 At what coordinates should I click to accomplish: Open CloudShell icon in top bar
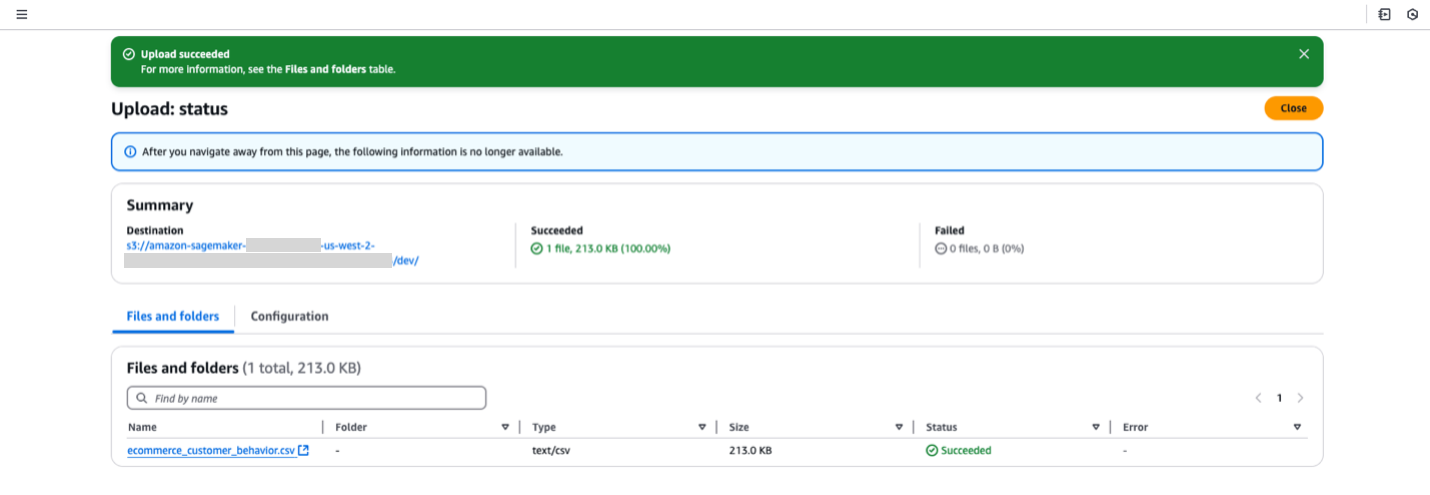pyautogui.click(x=1384, y=15)
